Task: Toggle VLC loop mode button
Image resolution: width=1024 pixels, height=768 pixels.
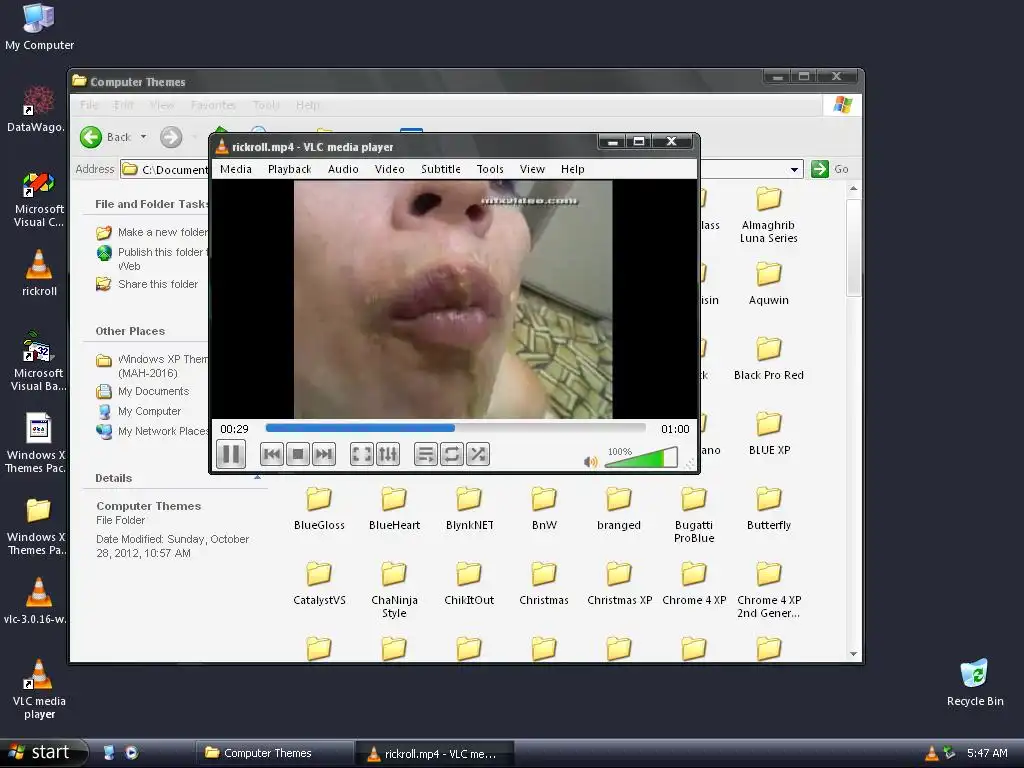Action: coord(451,454)
